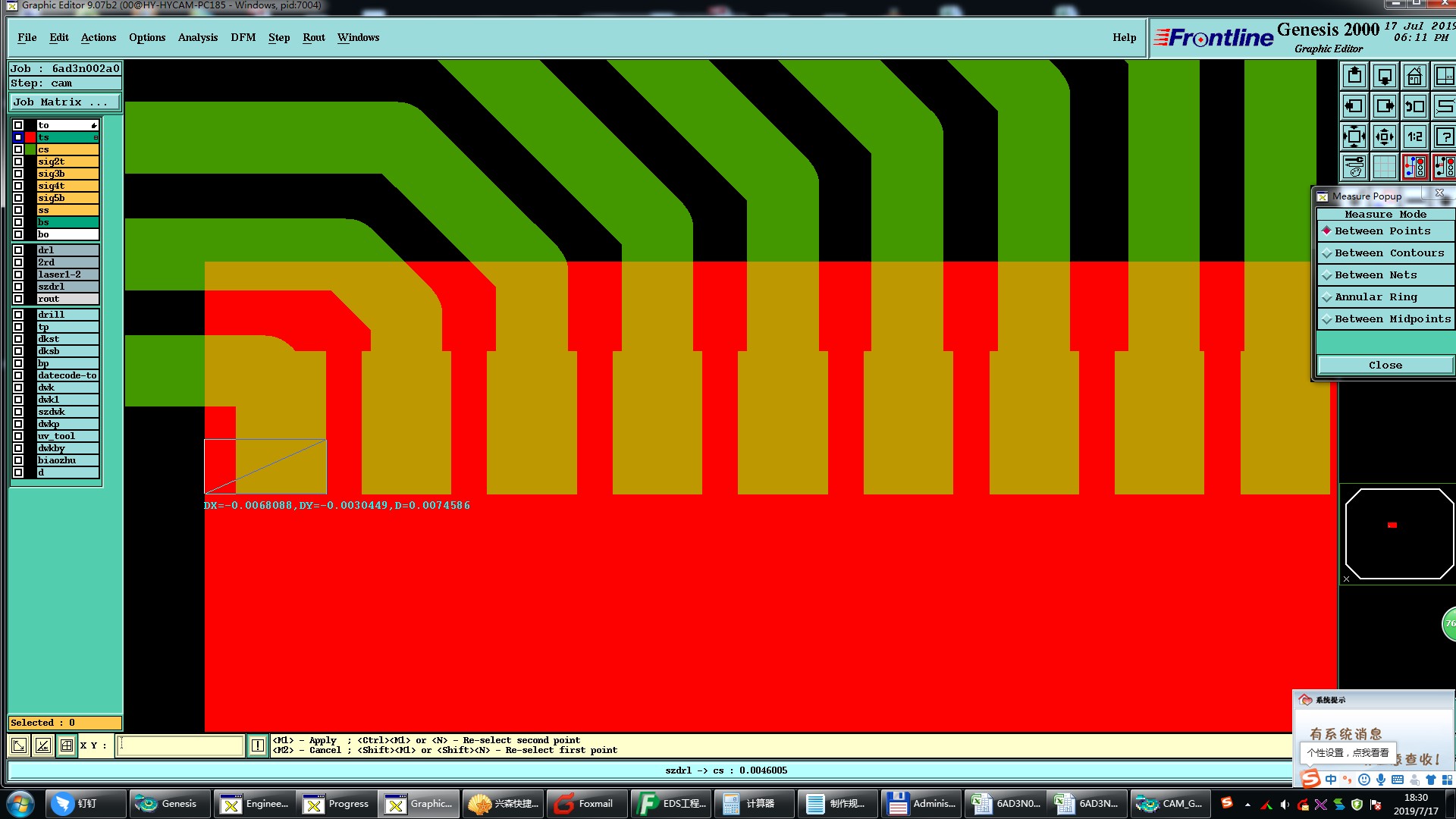The image size is (1456, 819).
Task: Open the Analysis menu
Action: [x=197, y=38]
